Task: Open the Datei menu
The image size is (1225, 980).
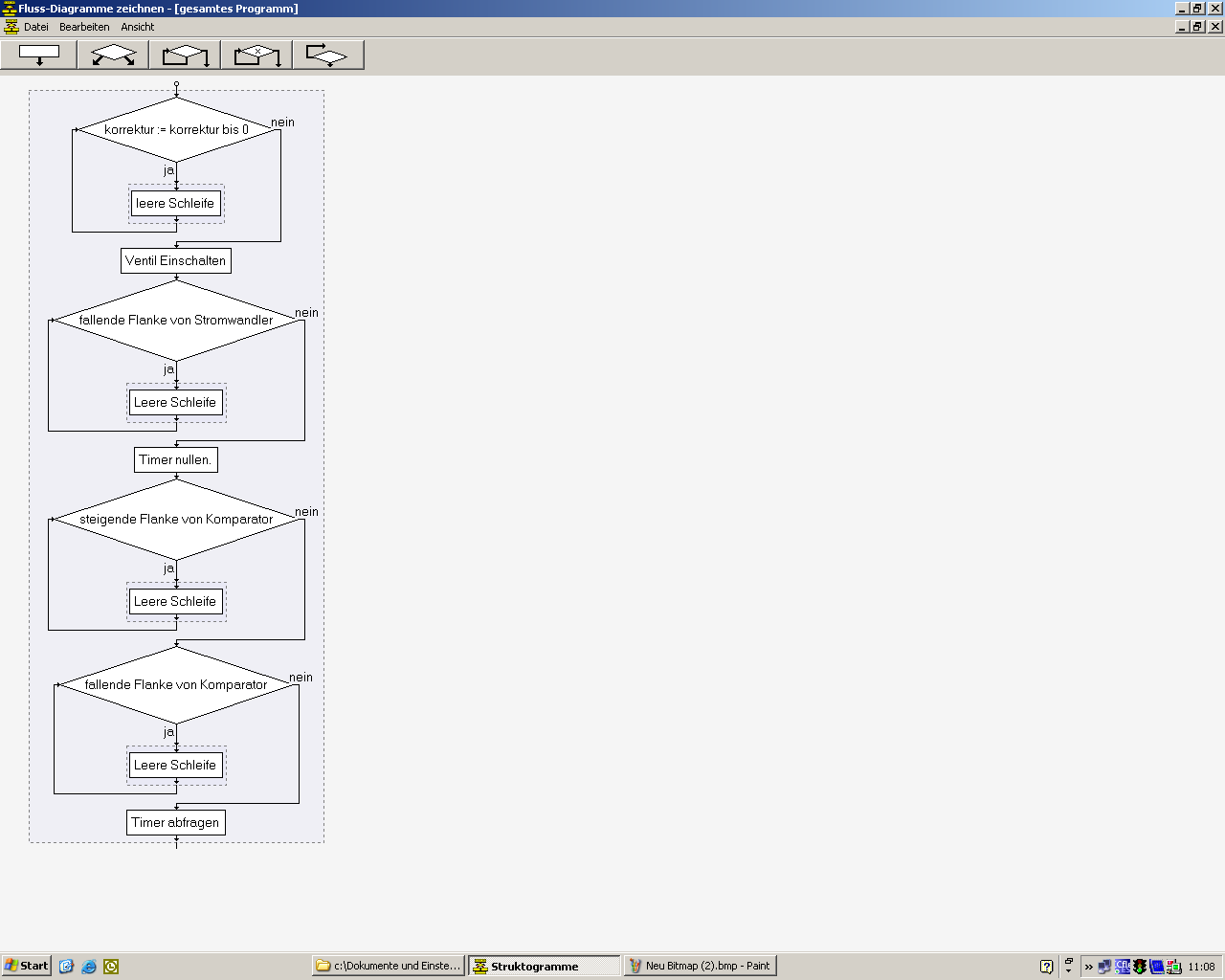Action: point(36,27)
